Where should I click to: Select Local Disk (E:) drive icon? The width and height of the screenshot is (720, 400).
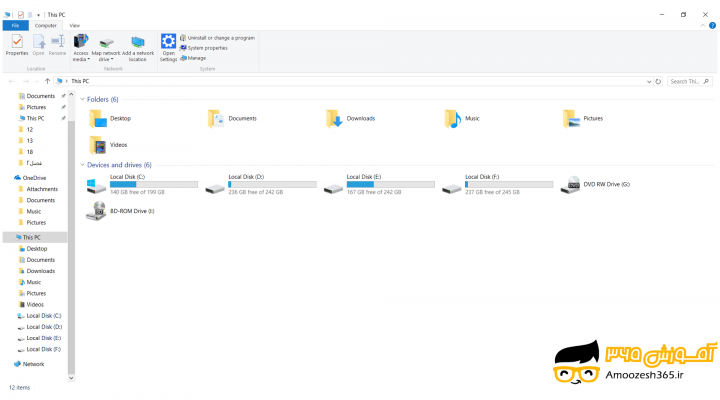[x=333, y=188]
